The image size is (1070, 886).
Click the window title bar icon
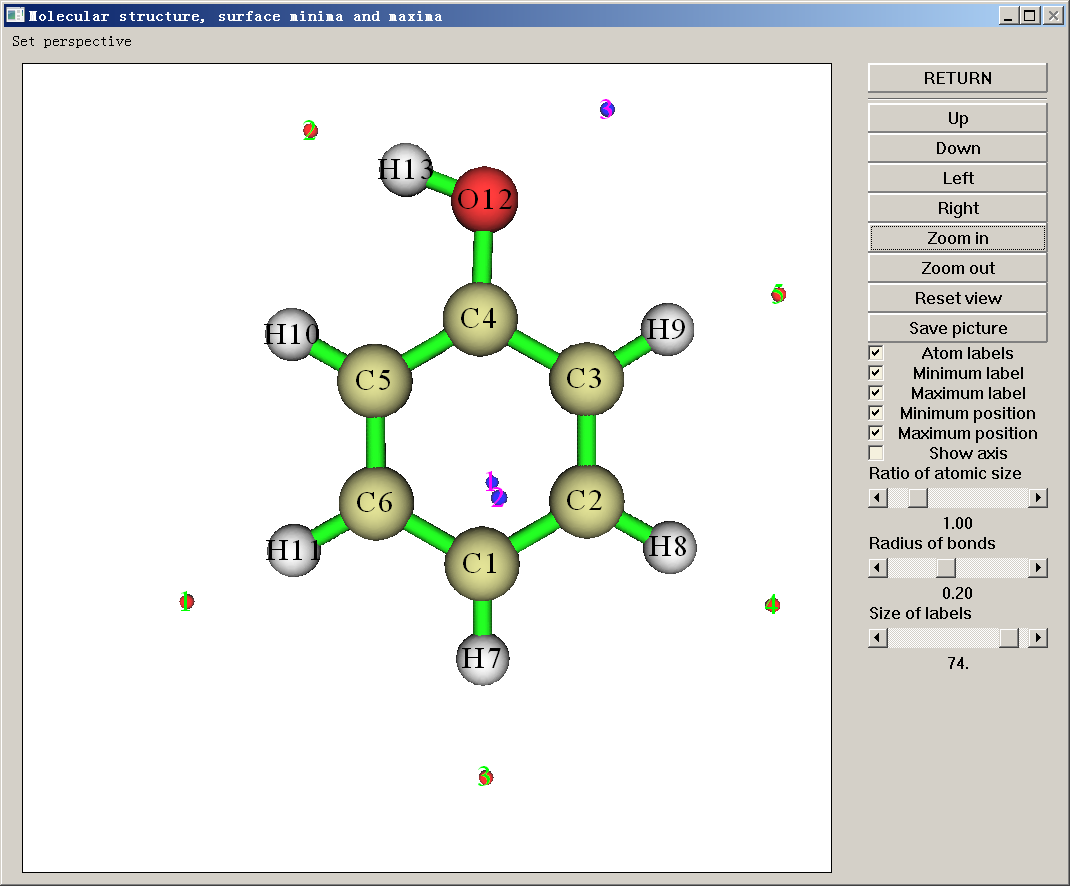[15, 15]
